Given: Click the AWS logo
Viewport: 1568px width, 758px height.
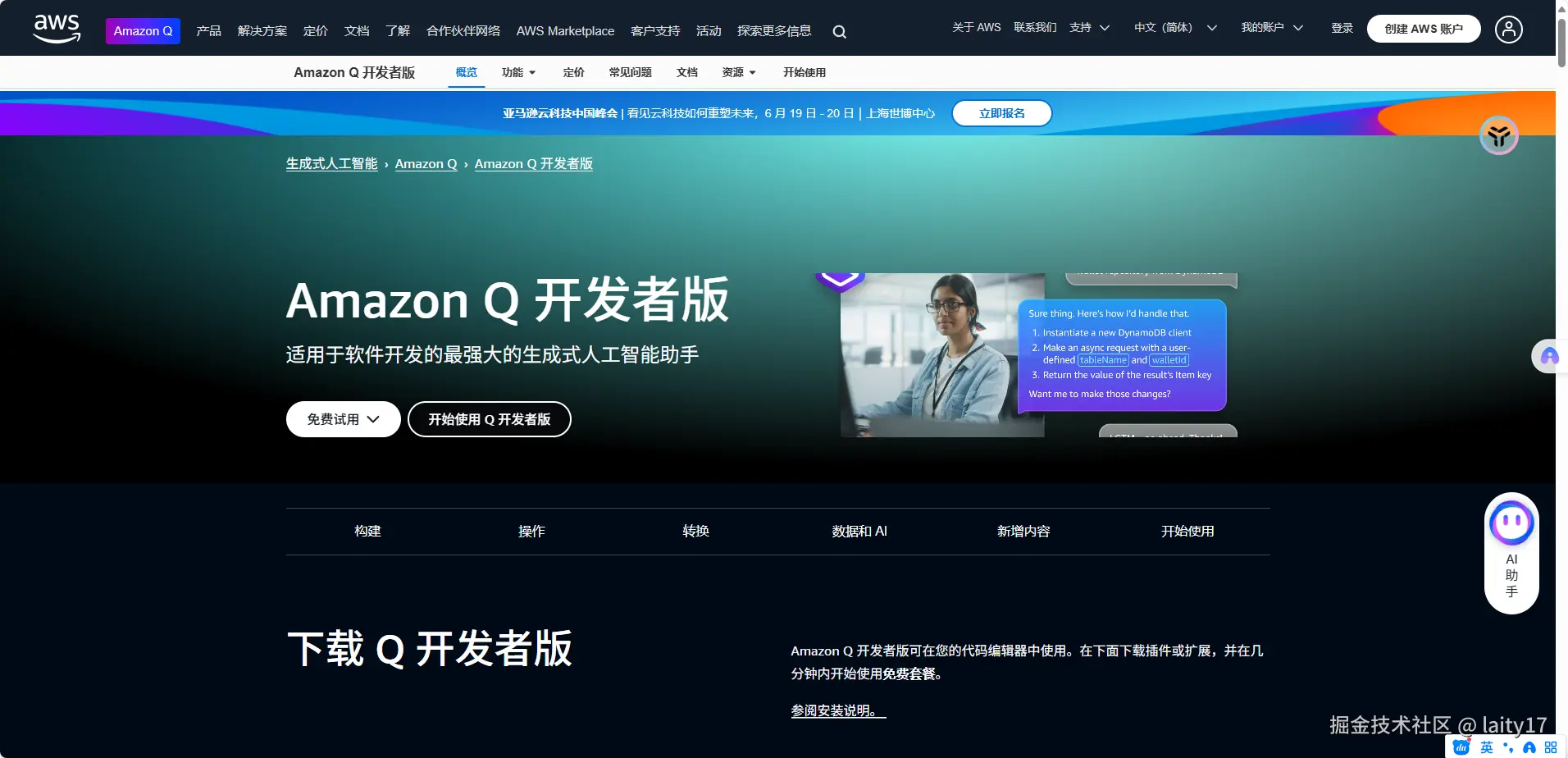Looking at the screenshot, I should coord(57,29).
